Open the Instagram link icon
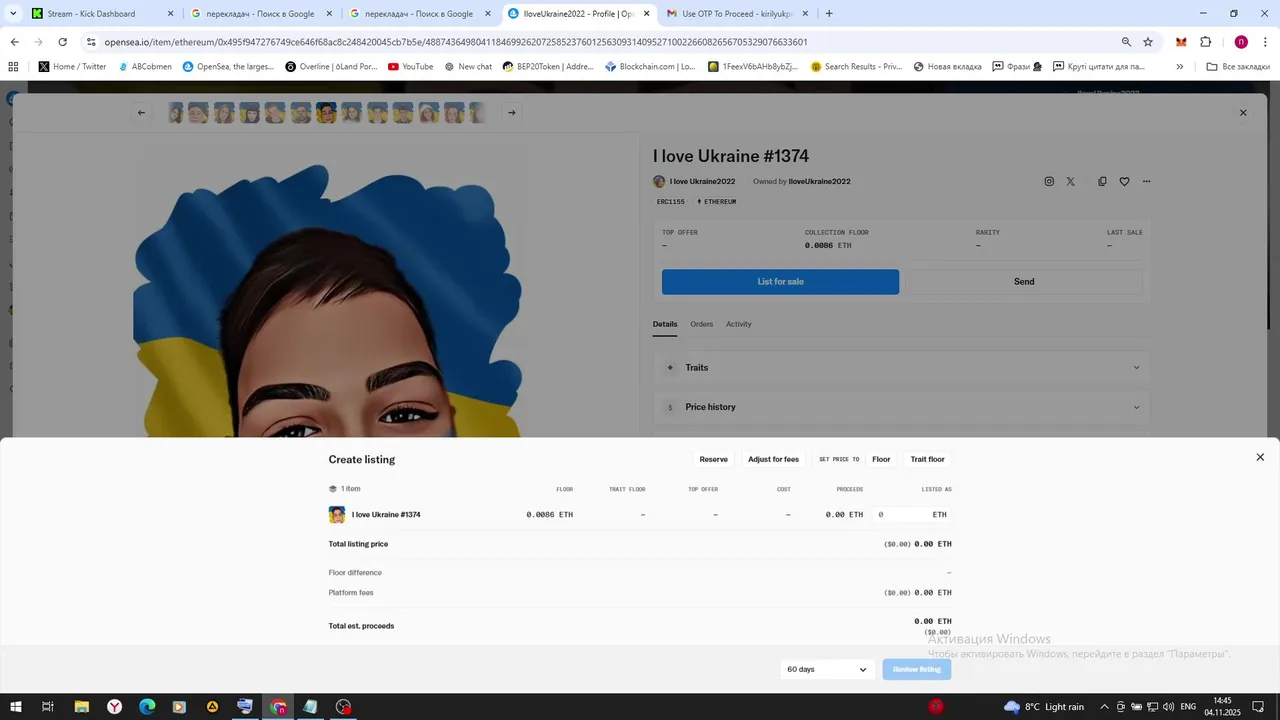Viewport: 1280px width, 720px height. pos(1049,182)
